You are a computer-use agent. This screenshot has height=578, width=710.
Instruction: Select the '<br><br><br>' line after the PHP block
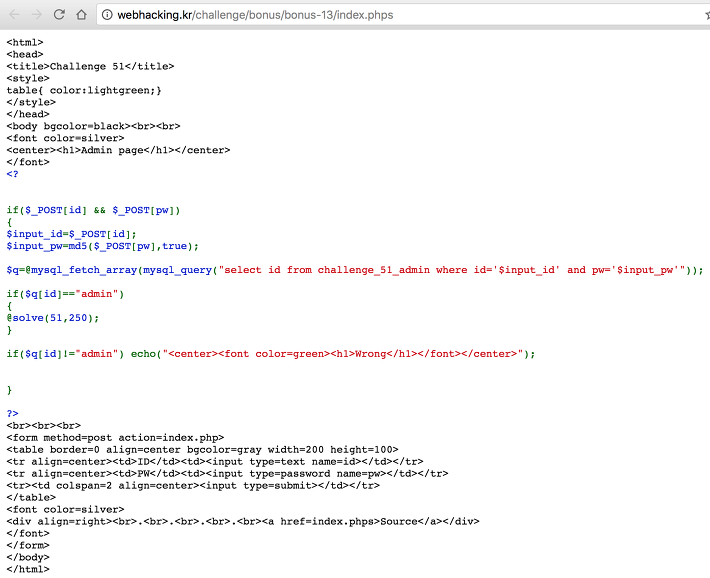[x=43, y=426]
